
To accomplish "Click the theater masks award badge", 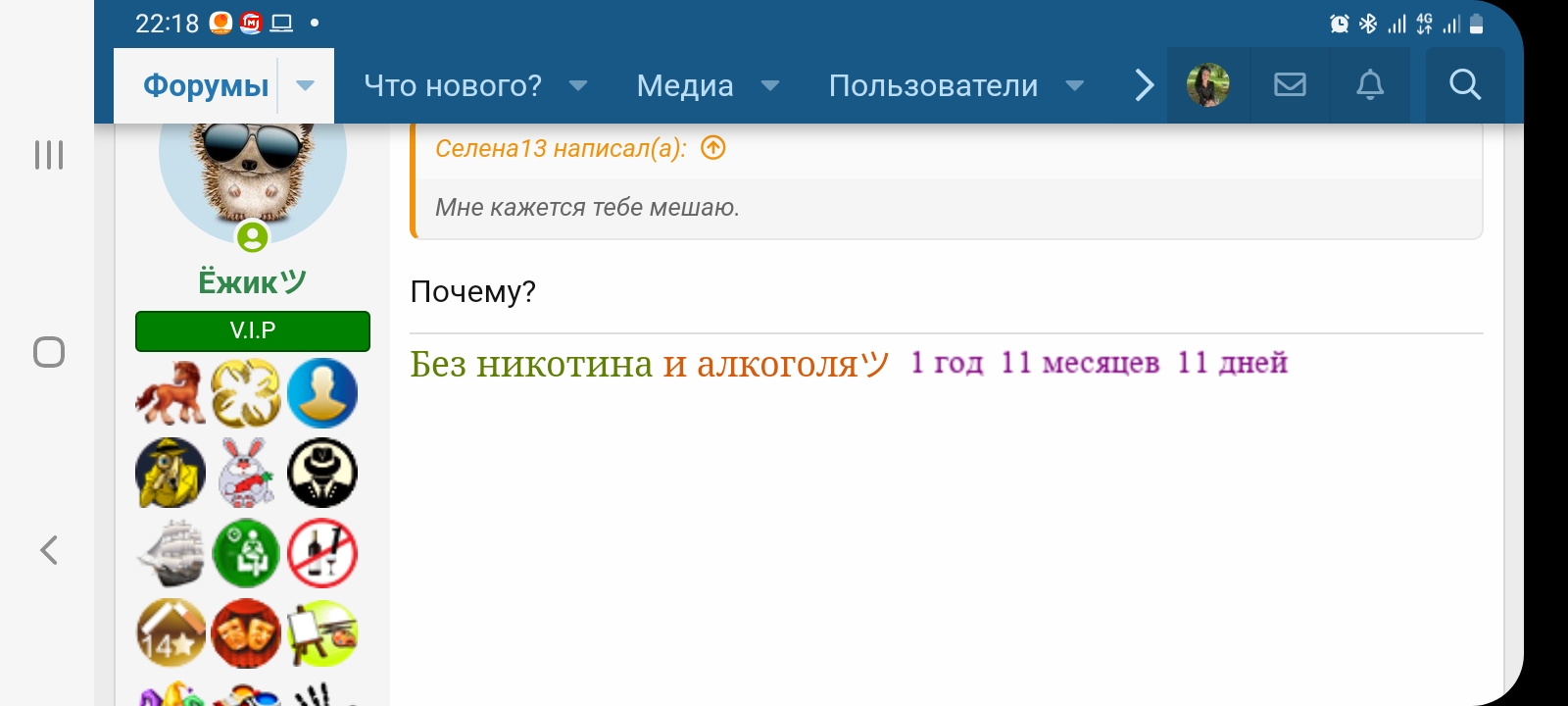I will [x=246, y=633].
